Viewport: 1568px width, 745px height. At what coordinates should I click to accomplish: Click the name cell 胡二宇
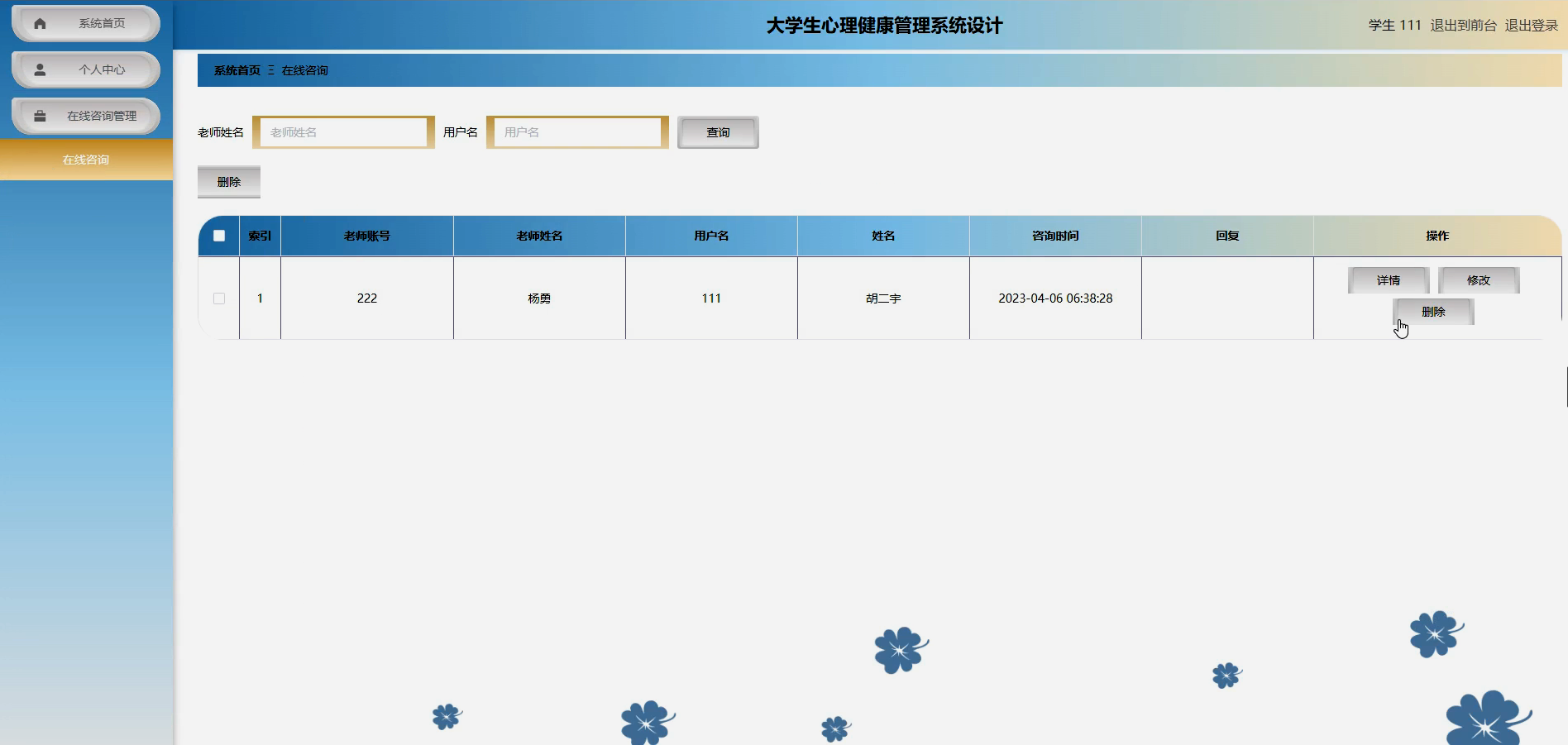point(883,298)
